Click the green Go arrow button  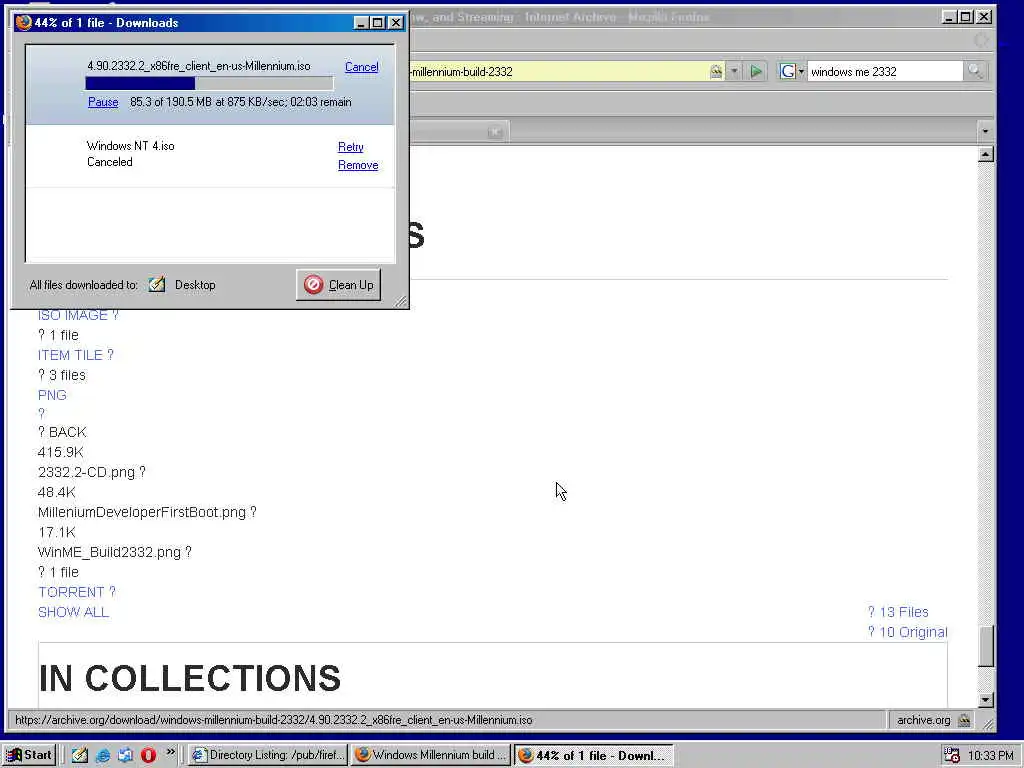point(756,71)
